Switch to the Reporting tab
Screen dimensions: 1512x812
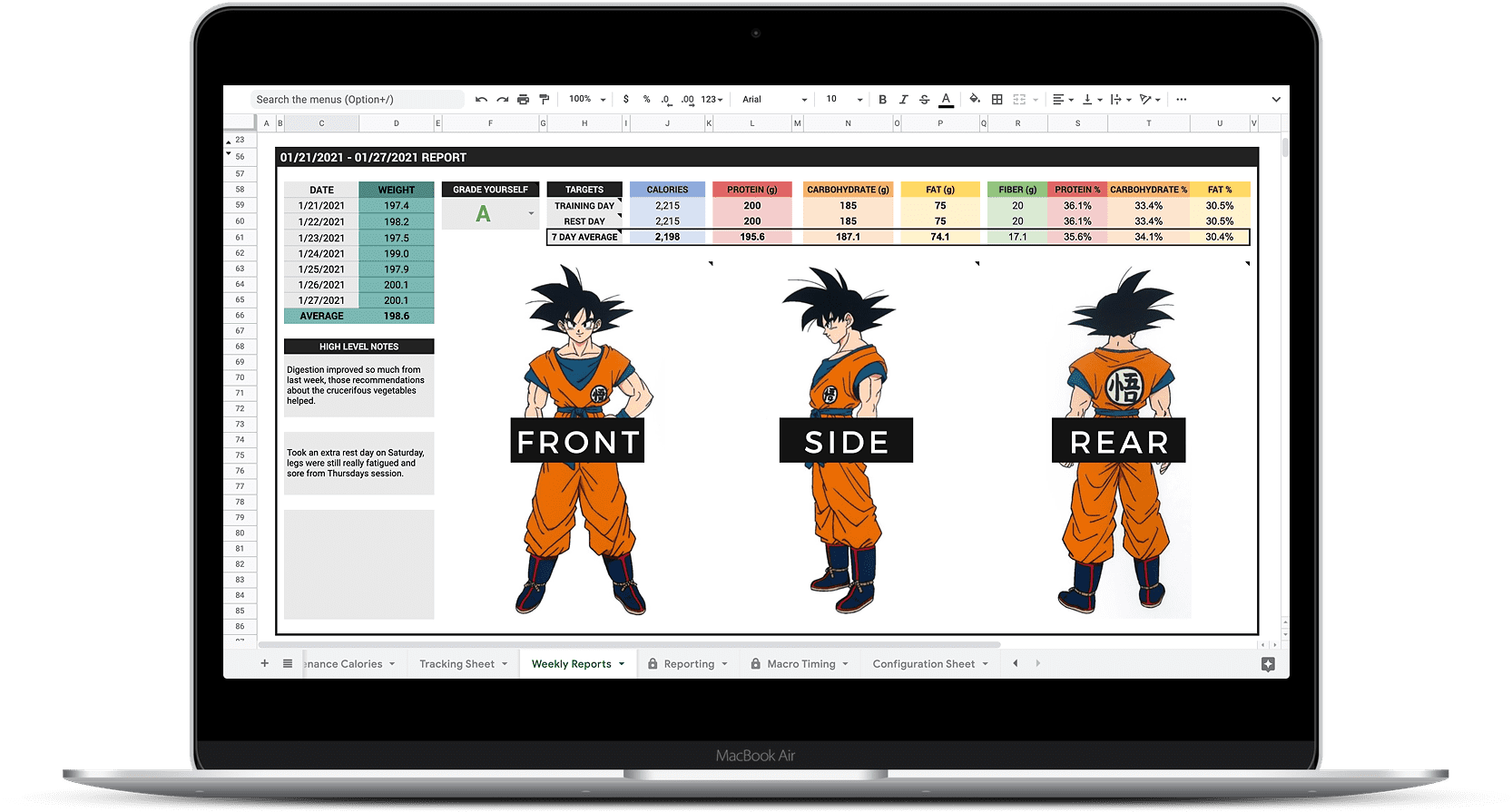pos(689,664)
